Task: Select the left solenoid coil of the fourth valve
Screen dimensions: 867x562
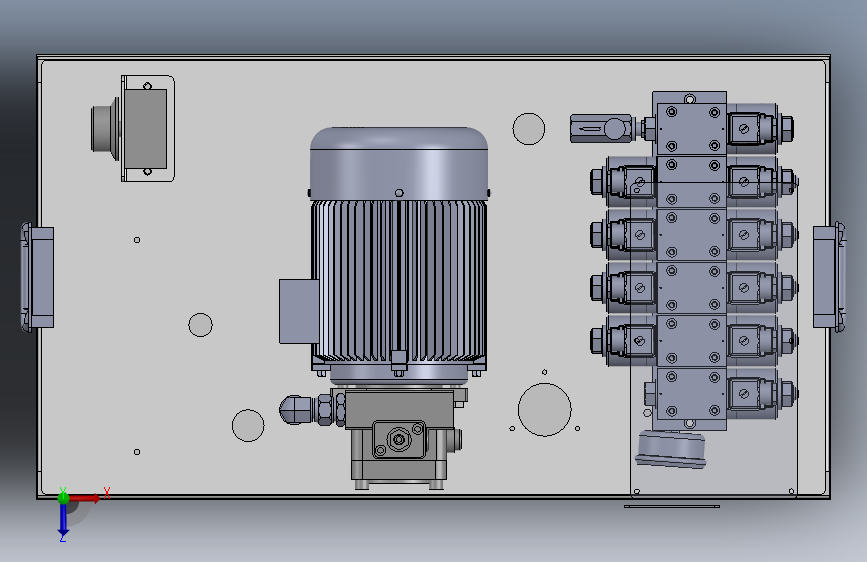Action: [631, 288]
